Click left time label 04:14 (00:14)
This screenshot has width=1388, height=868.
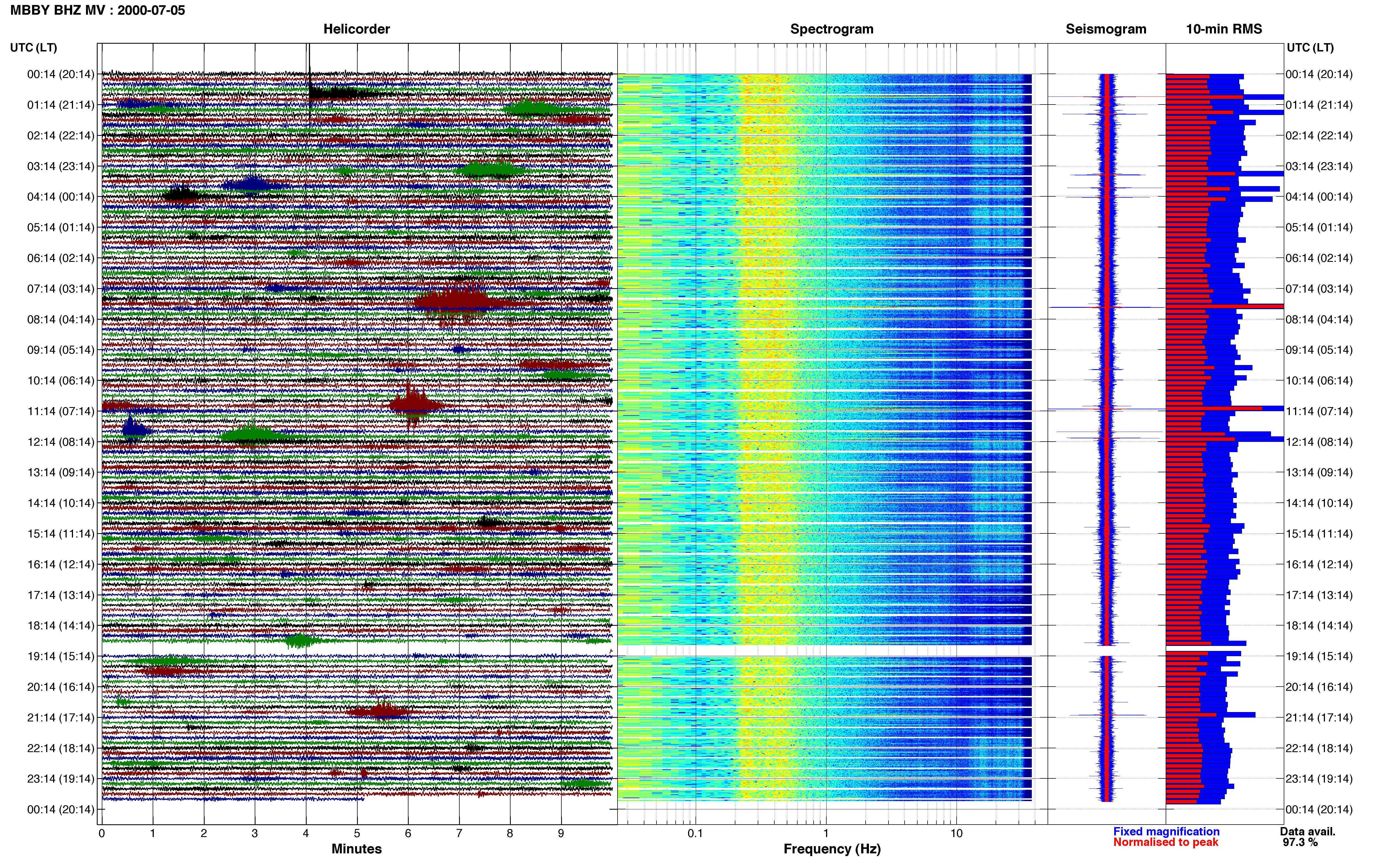[60, 196]
